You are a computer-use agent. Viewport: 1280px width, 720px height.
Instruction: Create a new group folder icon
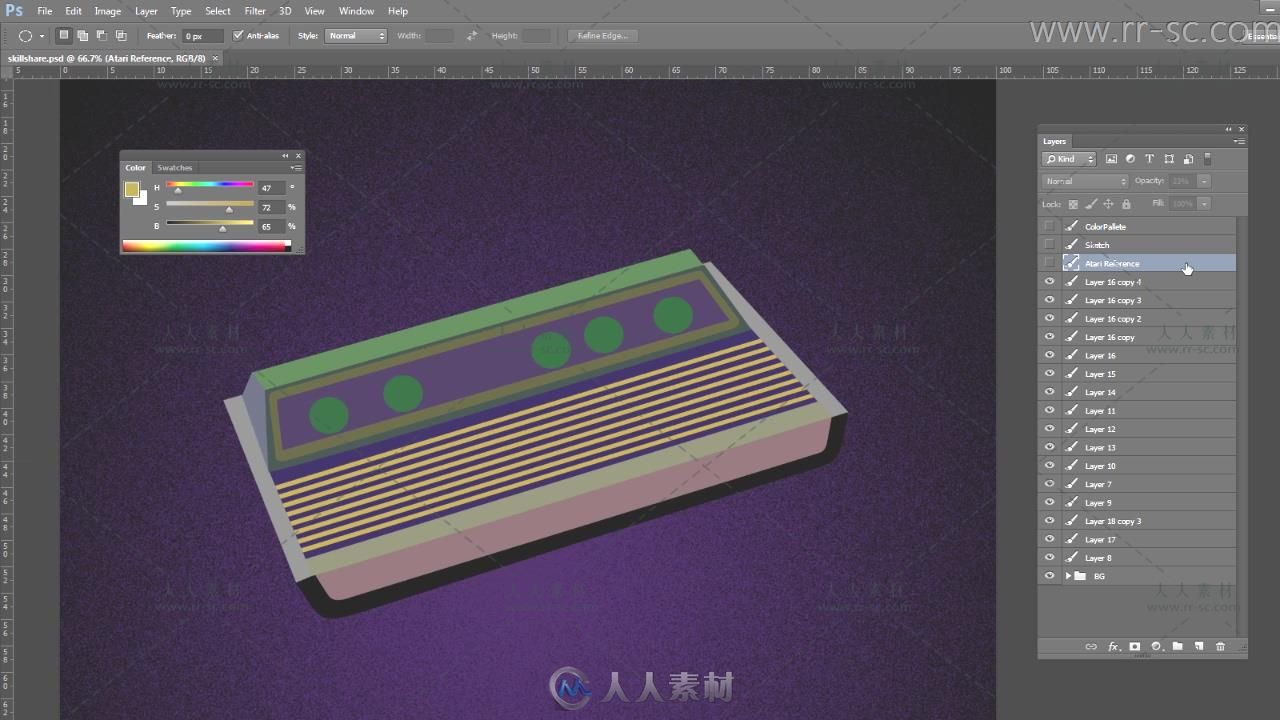point(1178,647)
